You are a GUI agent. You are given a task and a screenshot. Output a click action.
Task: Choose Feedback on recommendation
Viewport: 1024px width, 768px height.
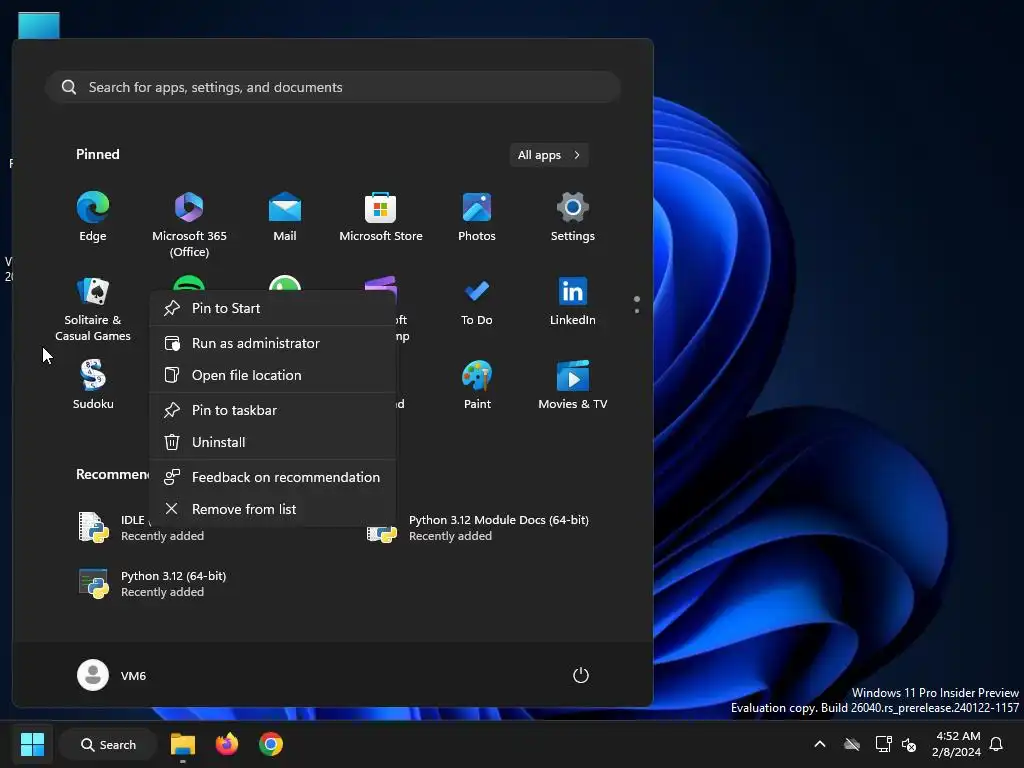[x=273, y=477]
